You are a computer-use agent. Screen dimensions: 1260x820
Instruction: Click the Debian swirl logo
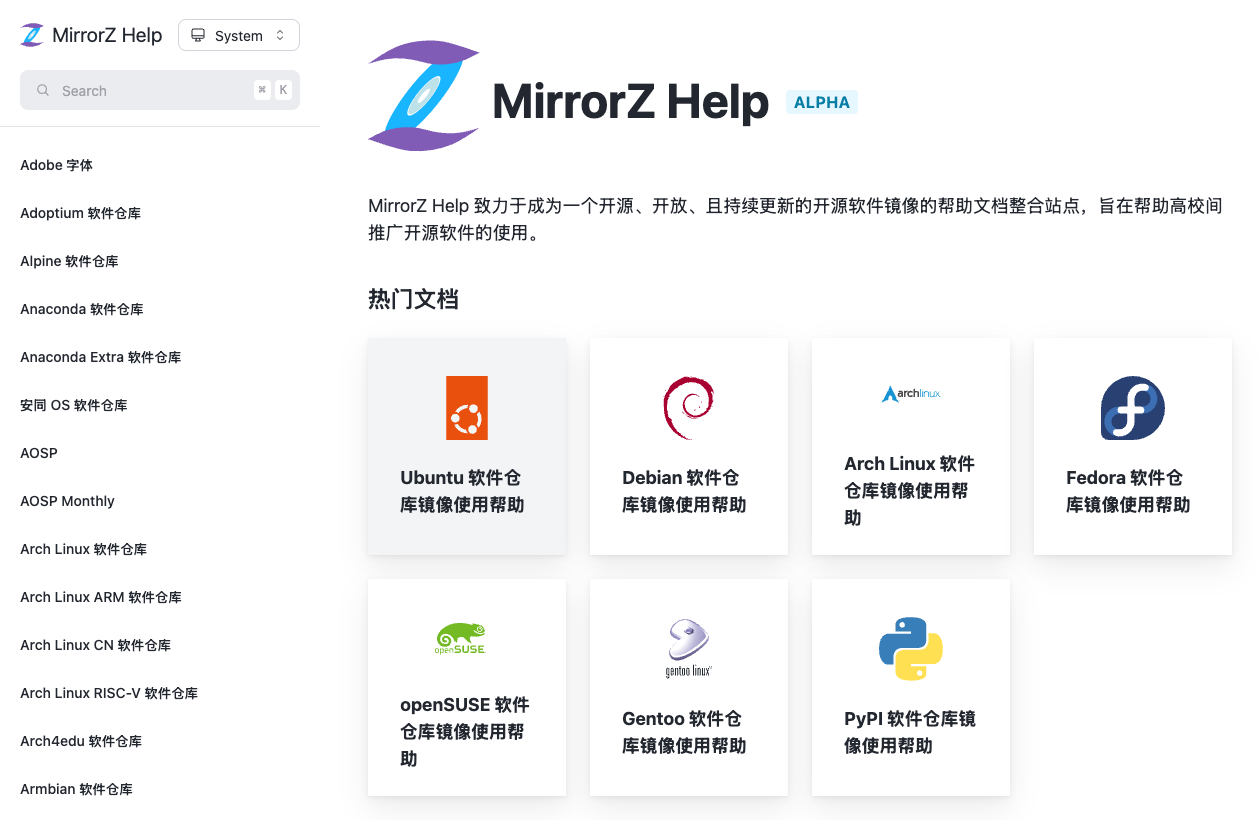pos(688,408)
